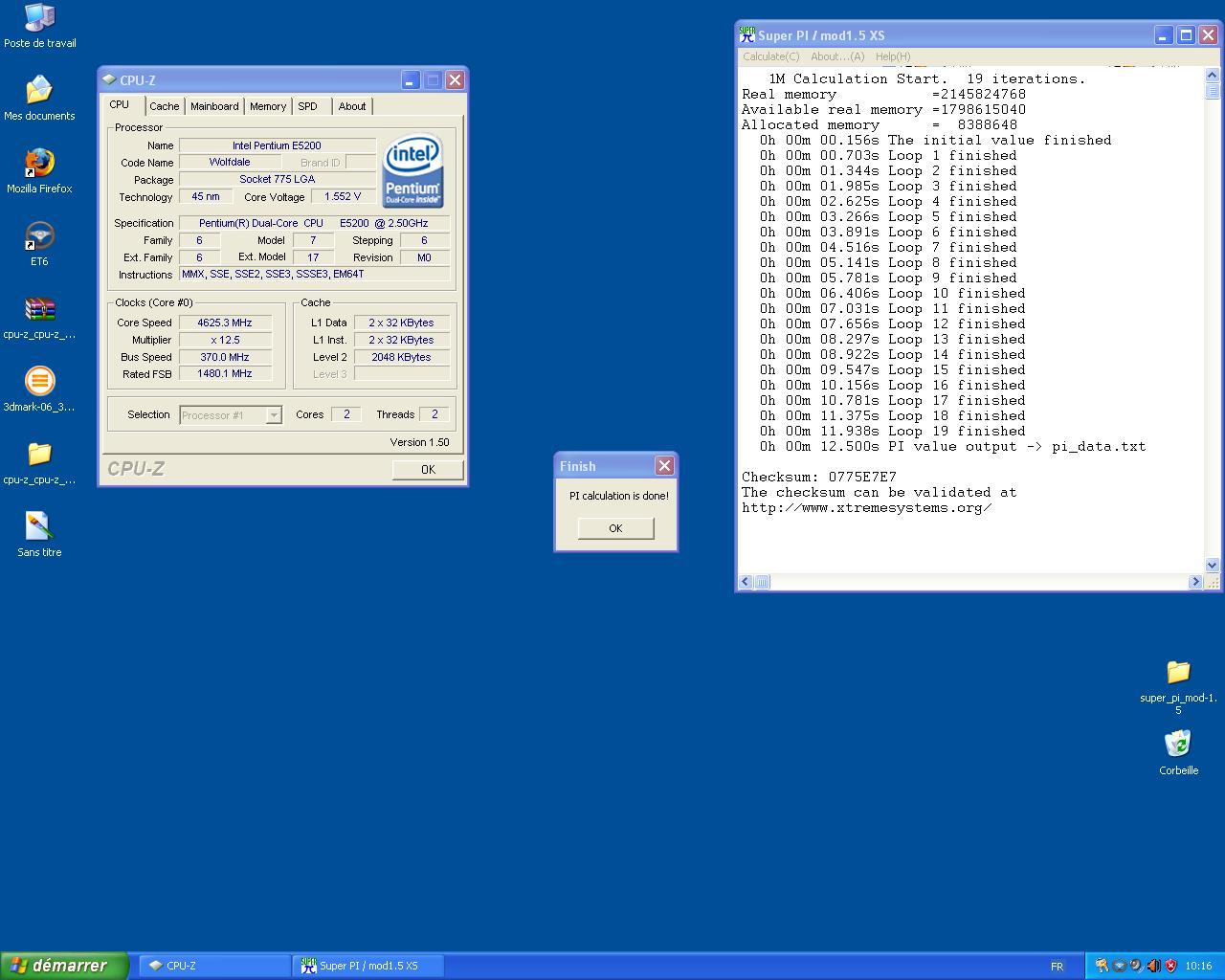Click the CPU-Z title bar icon
The width and height of the screenshot is (1225, 980).
[x=109, y=80]
